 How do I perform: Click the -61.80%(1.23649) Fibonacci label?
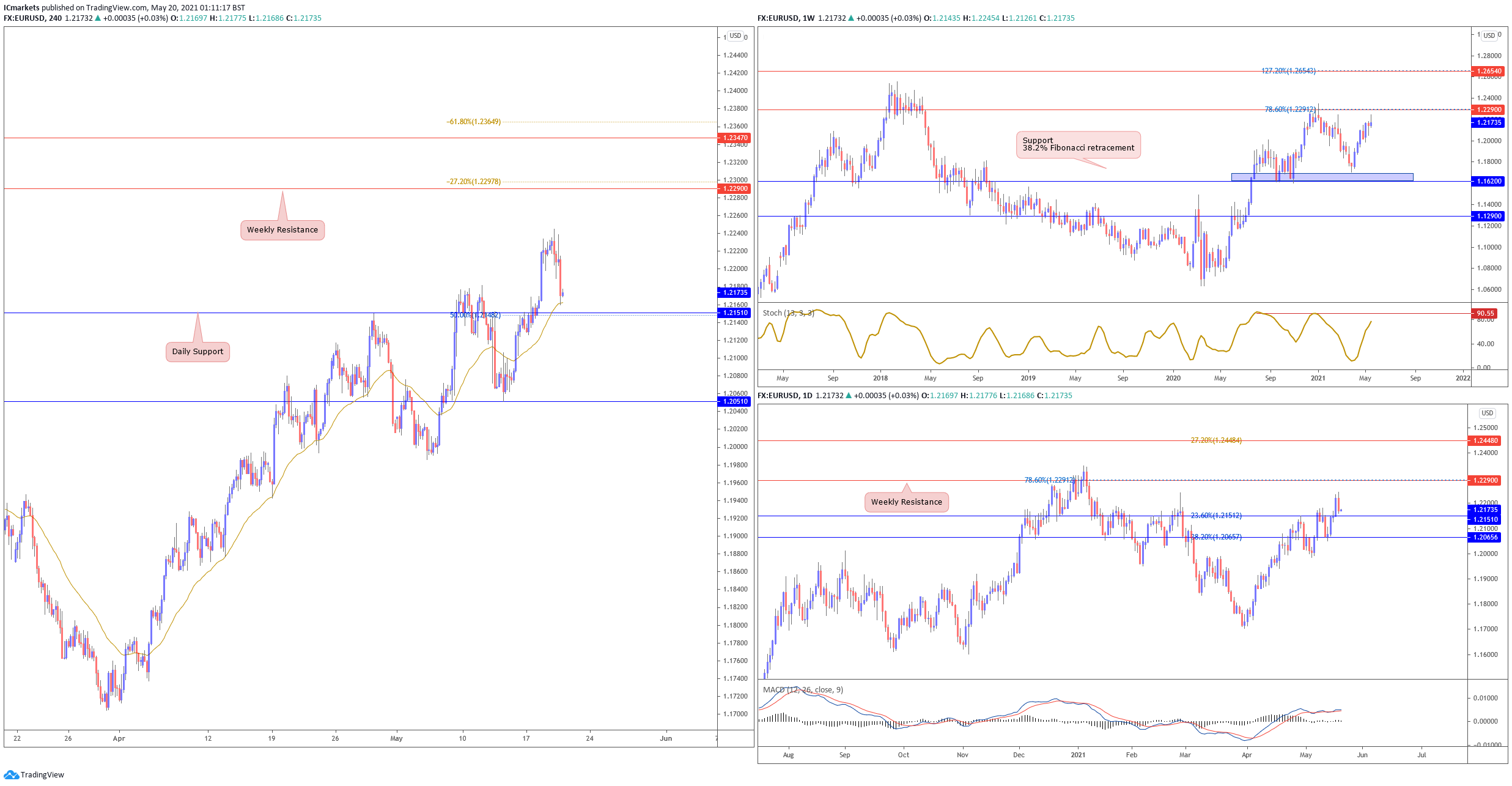(x=474, y=122)
